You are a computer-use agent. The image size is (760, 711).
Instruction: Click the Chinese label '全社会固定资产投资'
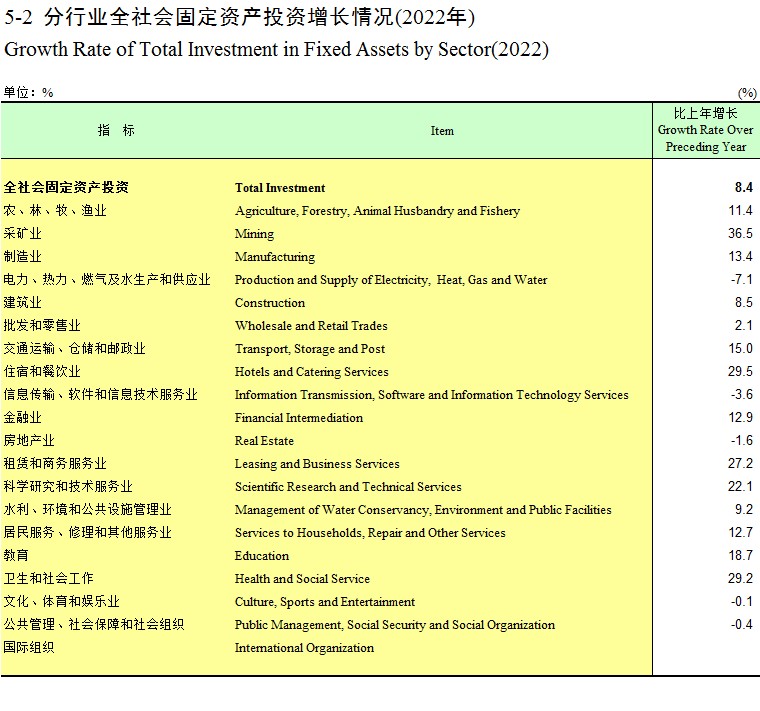click(66, 187)
